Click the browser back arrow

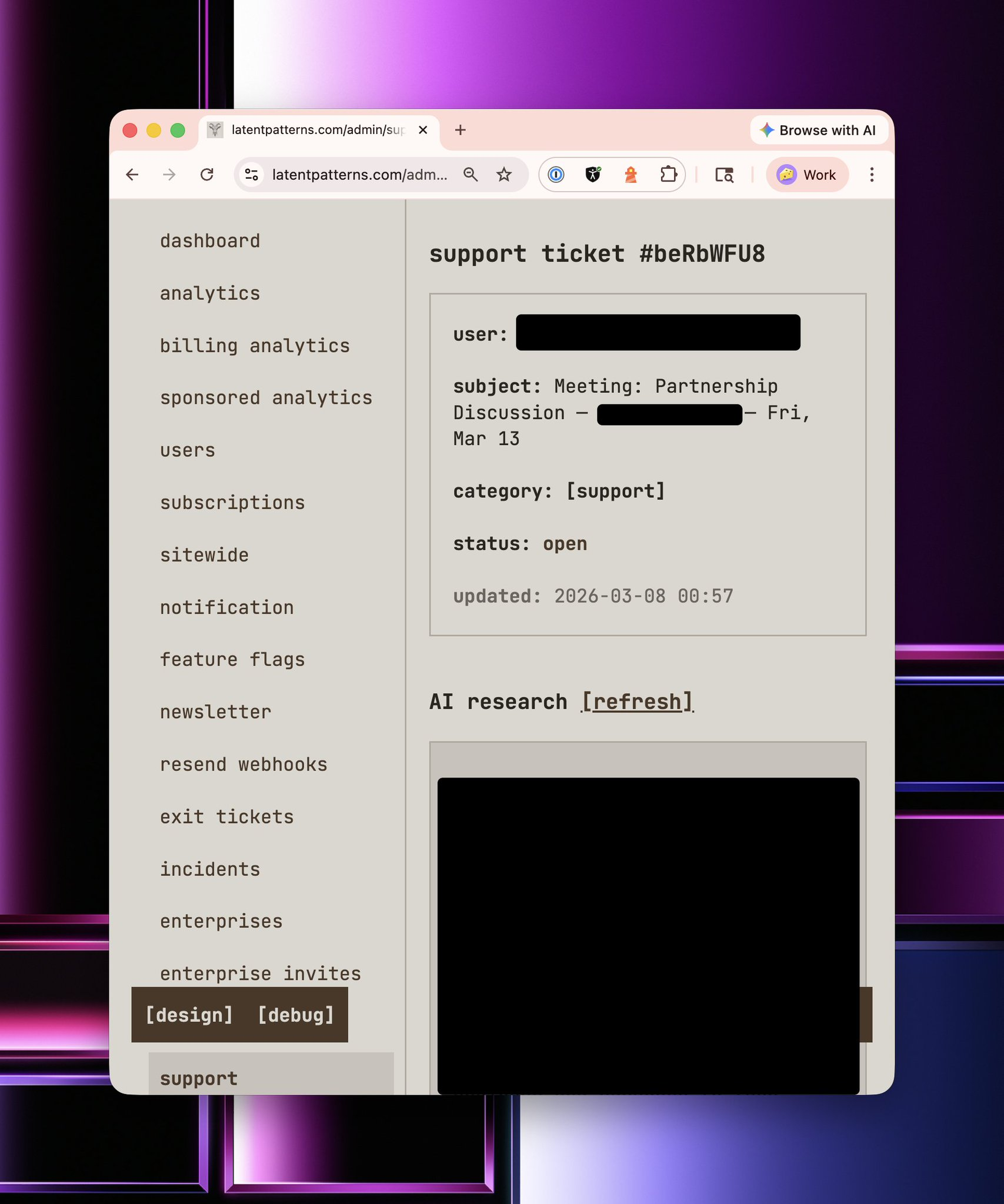pyautogui.click(x=132, y=175)
